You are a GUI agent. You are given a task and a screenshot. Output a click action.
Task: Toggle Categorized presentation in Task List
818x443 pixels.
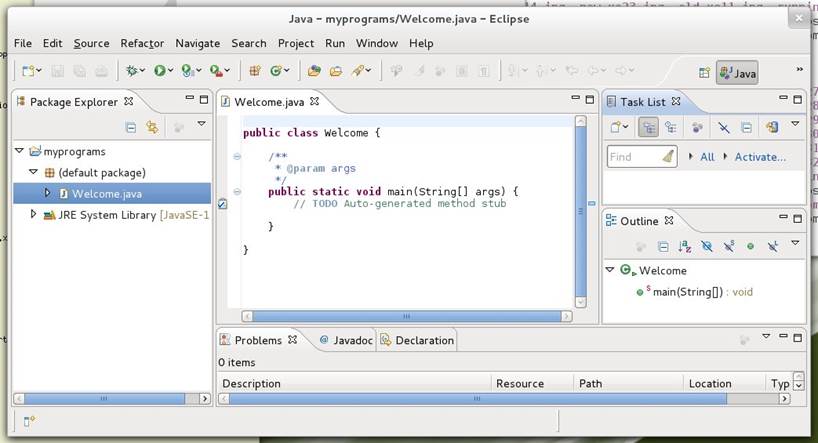648,127
